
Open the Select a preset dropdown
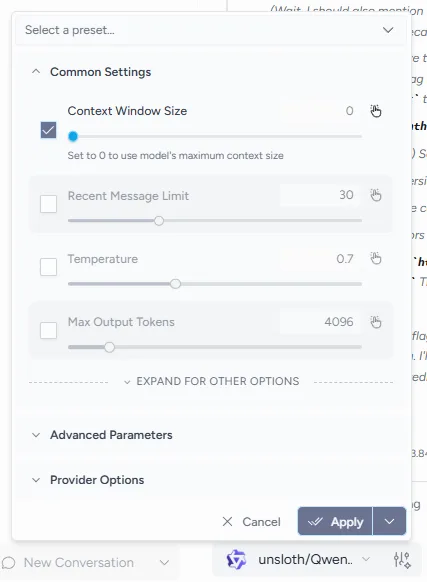pos(211,30)
